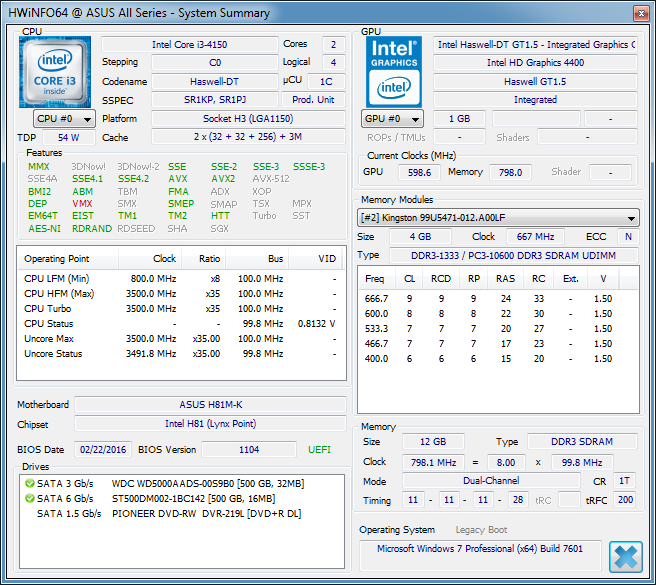
Task: Click the VID column header
Action: pyautogui.click(x=315, y=259)
